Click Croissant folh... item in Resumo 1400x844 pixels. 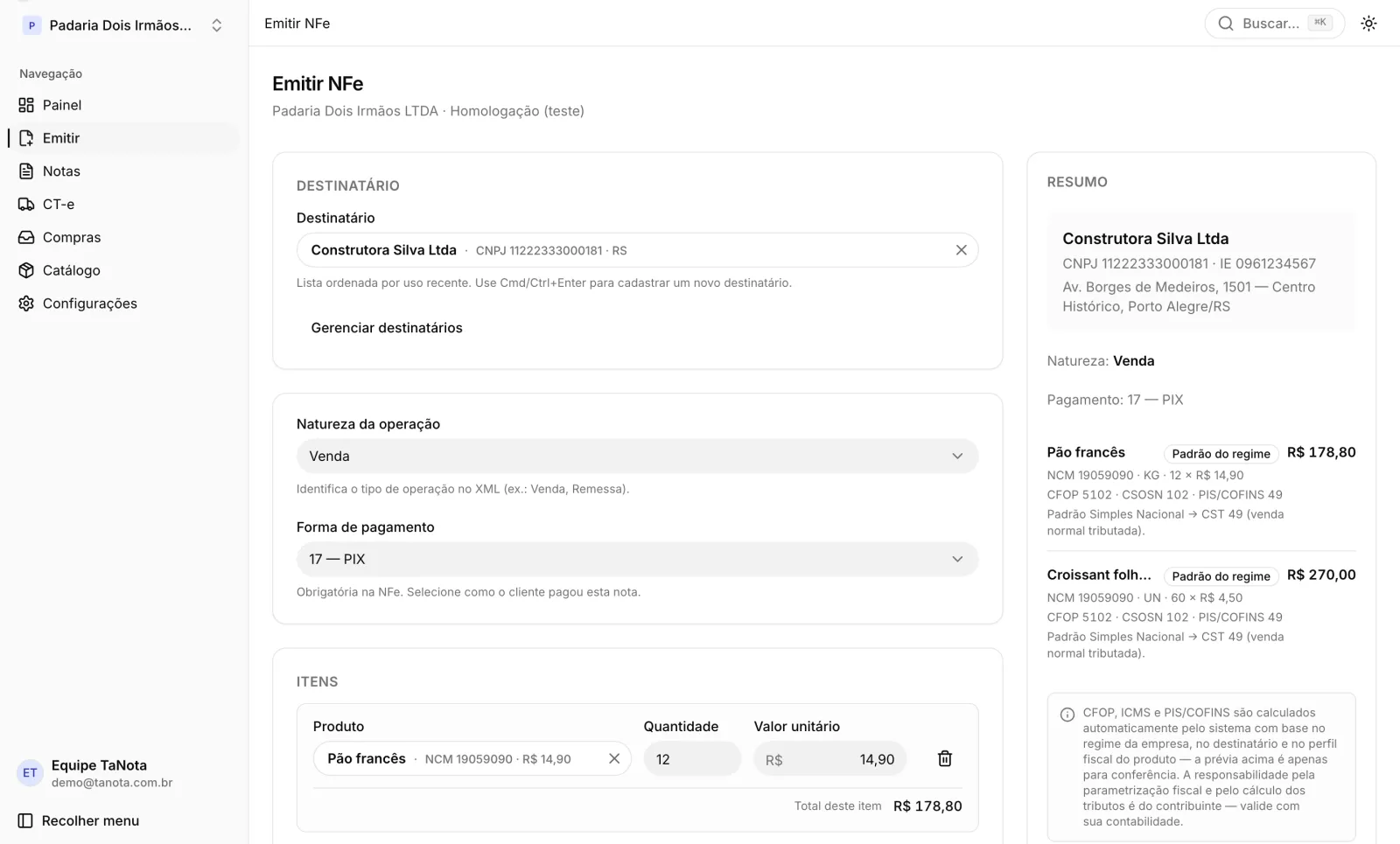(x=1099, y=575)
